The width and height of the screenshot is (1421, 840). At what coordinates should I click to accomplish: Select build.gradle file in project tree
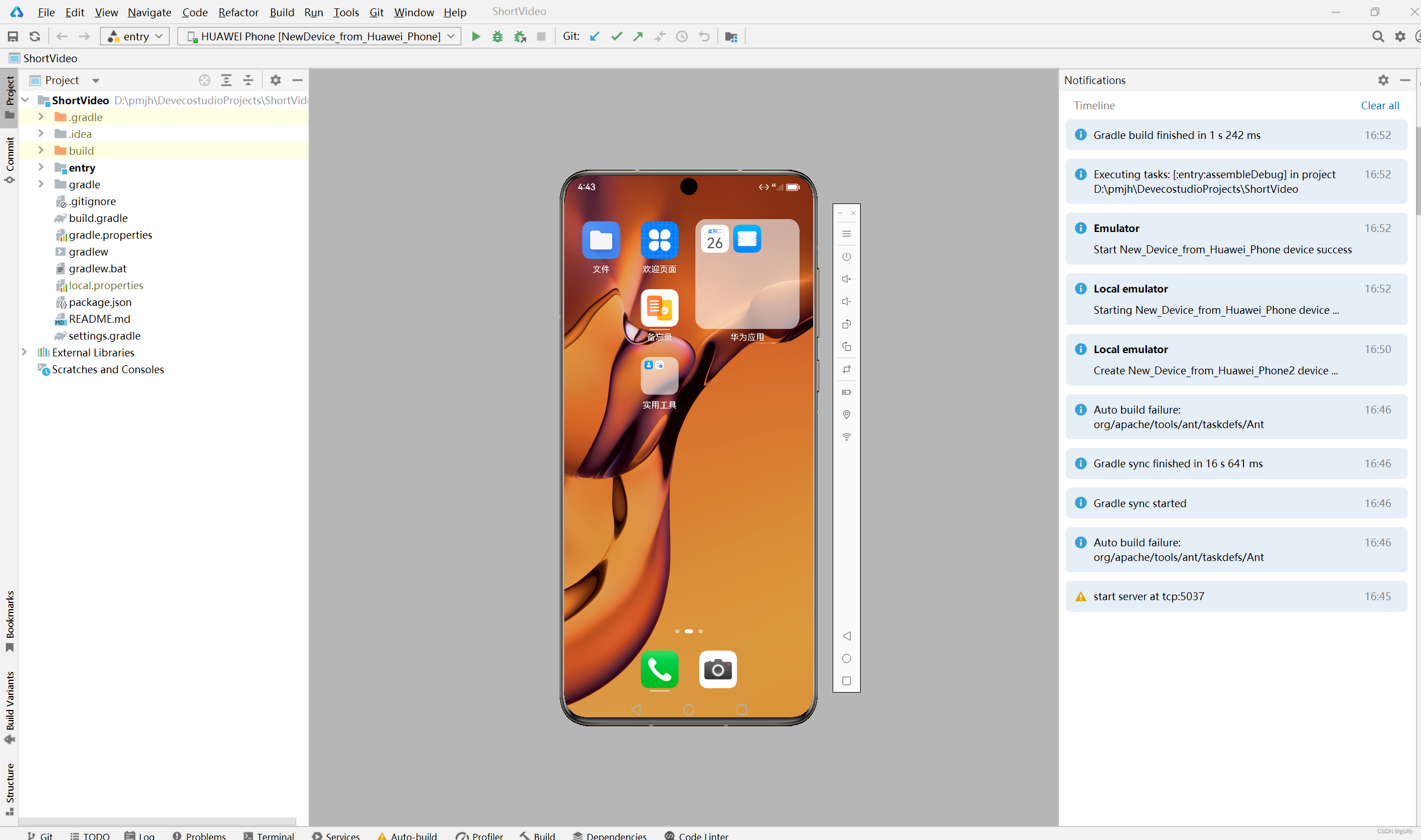tap(98, 218)
